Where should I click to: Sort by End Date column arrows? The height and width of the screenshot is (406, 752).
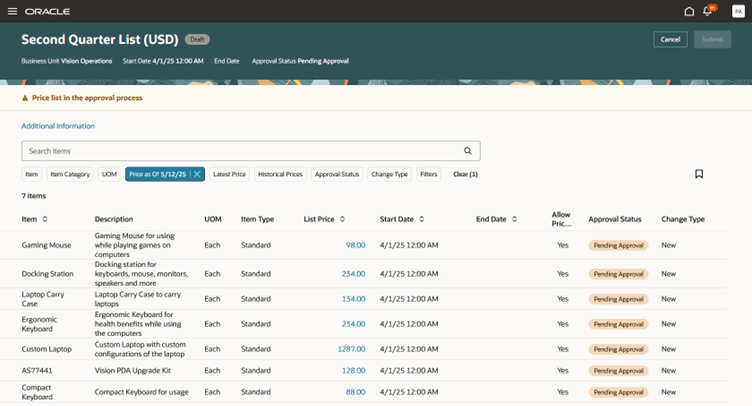coord(514,219)
